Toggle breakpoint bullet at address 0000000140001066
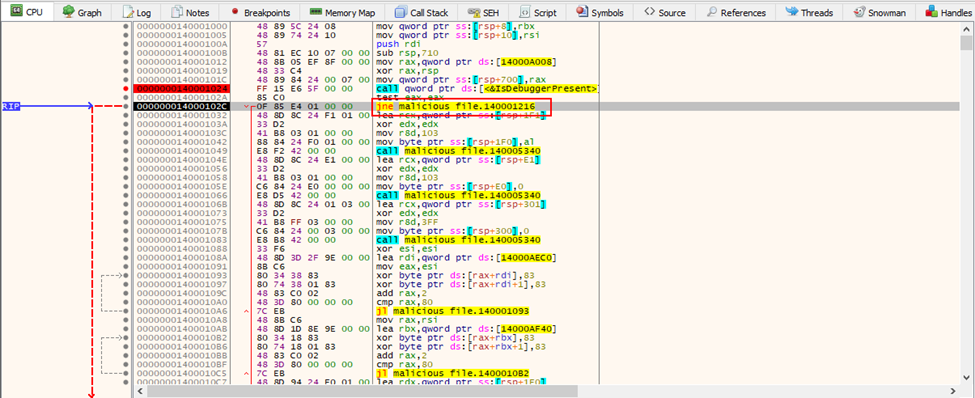The height and width of the screenshot is (398, 975). coord(126,195)
